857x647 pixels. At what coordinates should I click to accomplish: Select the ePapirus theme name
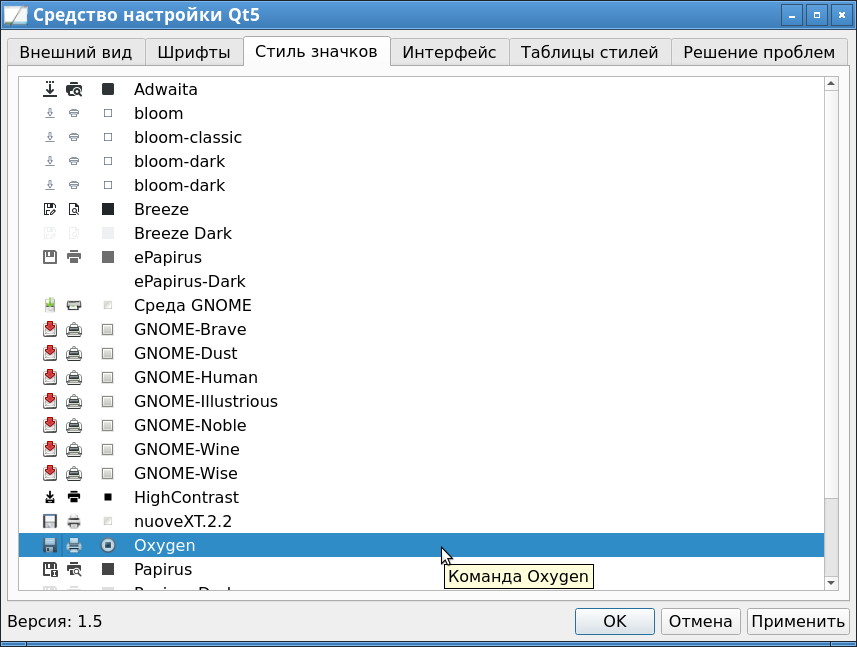pyautogui.click(x=168, y=257)
